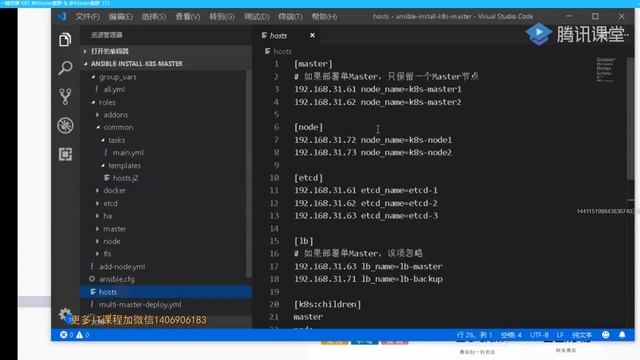Open all.yml file
The height and width of the screenshot is (360, 640).
[x=114, y=89]
